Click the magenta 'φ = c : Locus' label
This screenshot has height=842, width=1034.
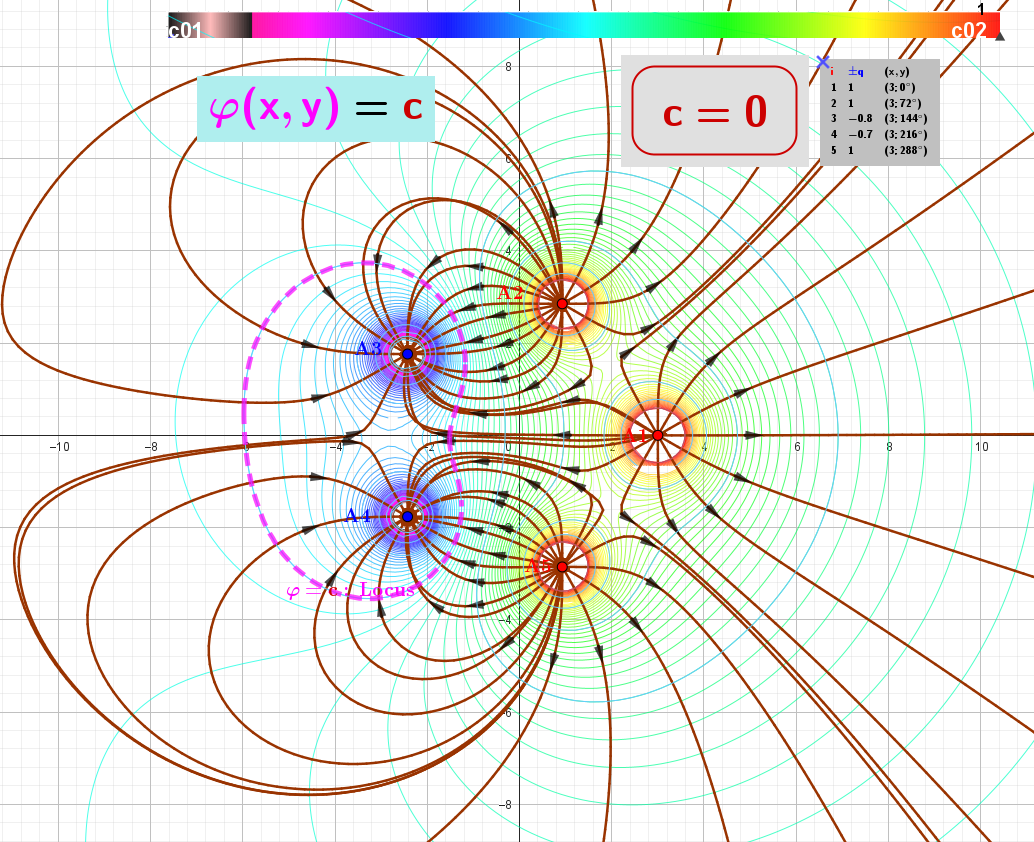click(351, 589)
